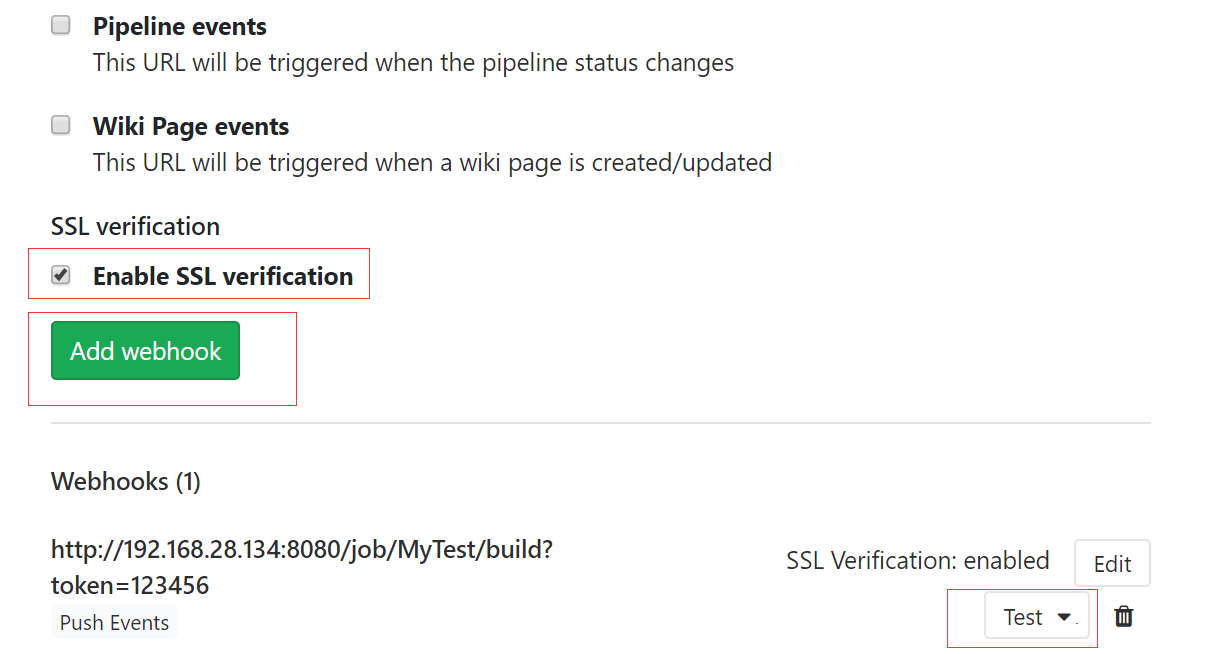
Task: Click the caret arrow beside Test
Action: [x=1063, y=617]
